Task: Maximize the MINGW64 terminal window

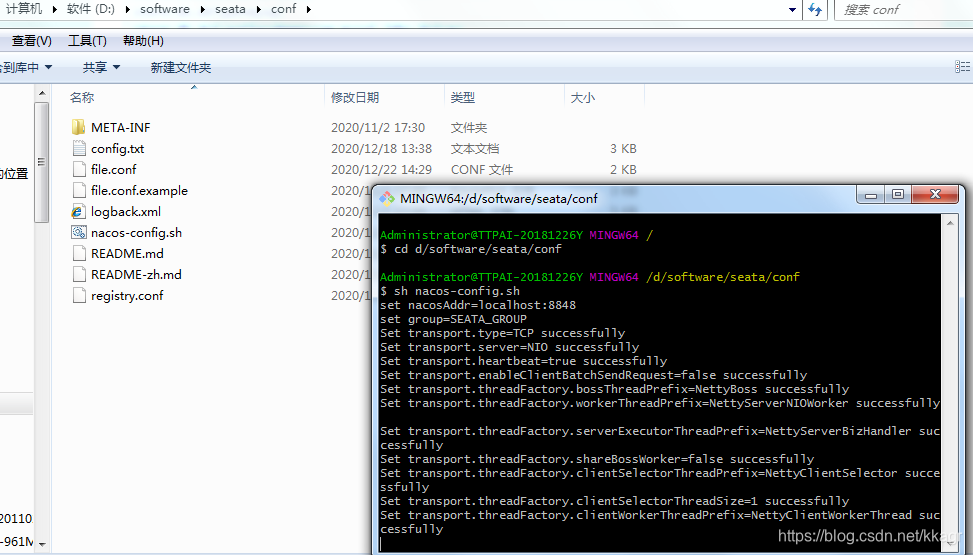Action: [x=897, y=194]
